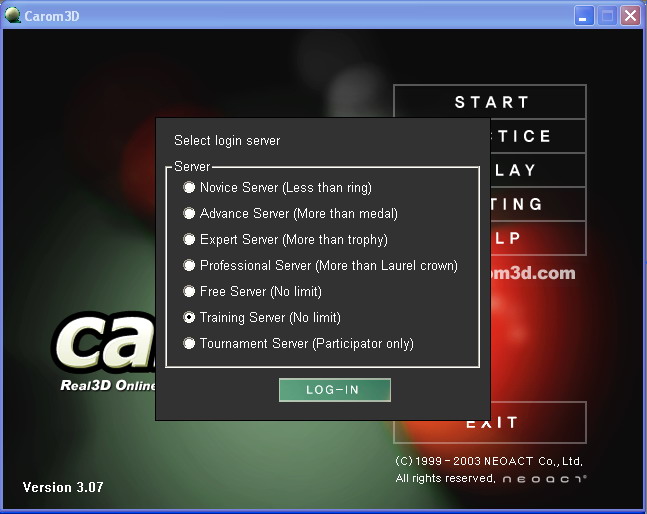Close the Carom3D window
647x514 pixels.
(630, 16)
